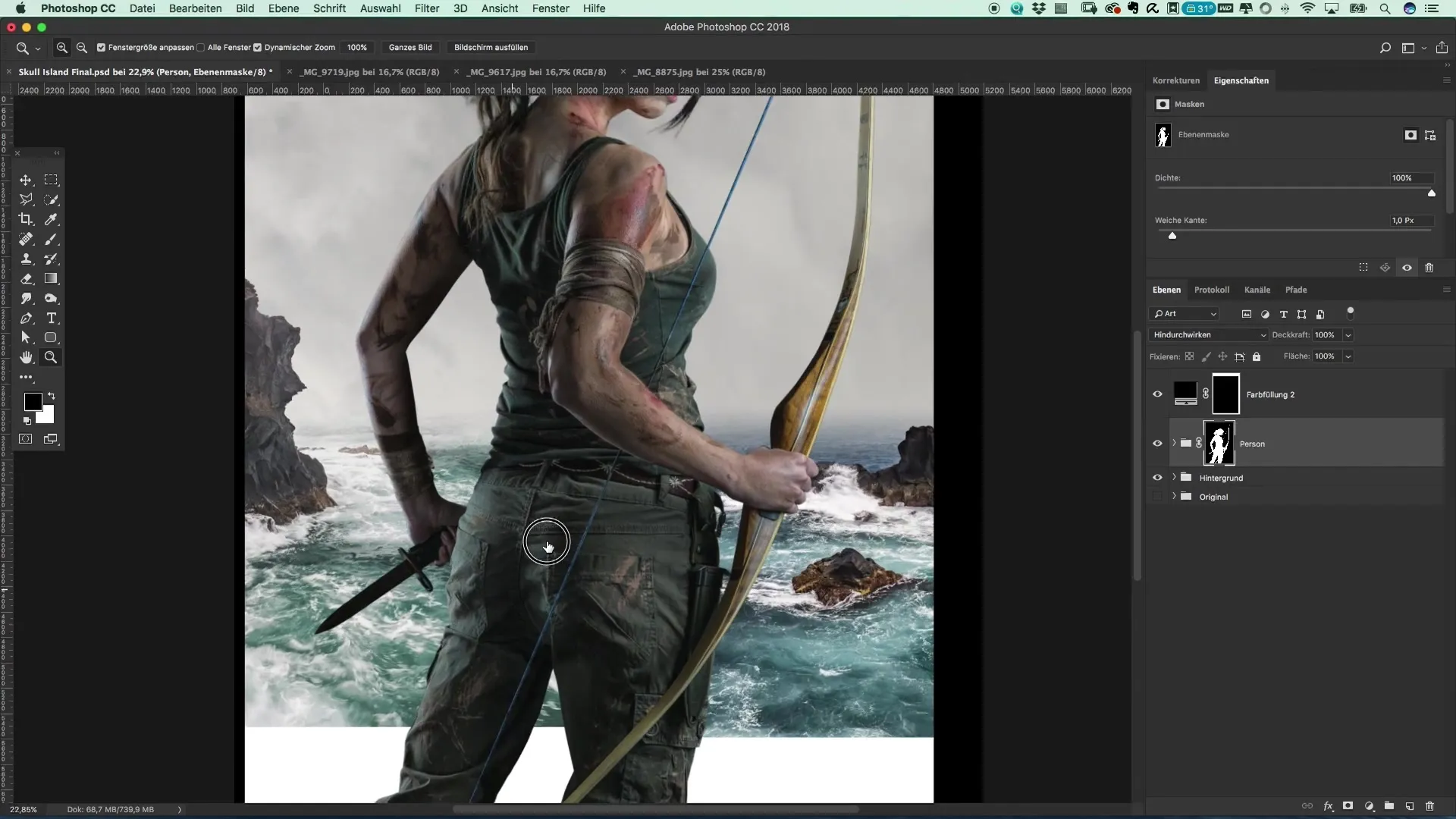Open the Deckkraft opacity dropdown arrow
The width and height of the screenshot is (1456, 819).
[1348, 335]
